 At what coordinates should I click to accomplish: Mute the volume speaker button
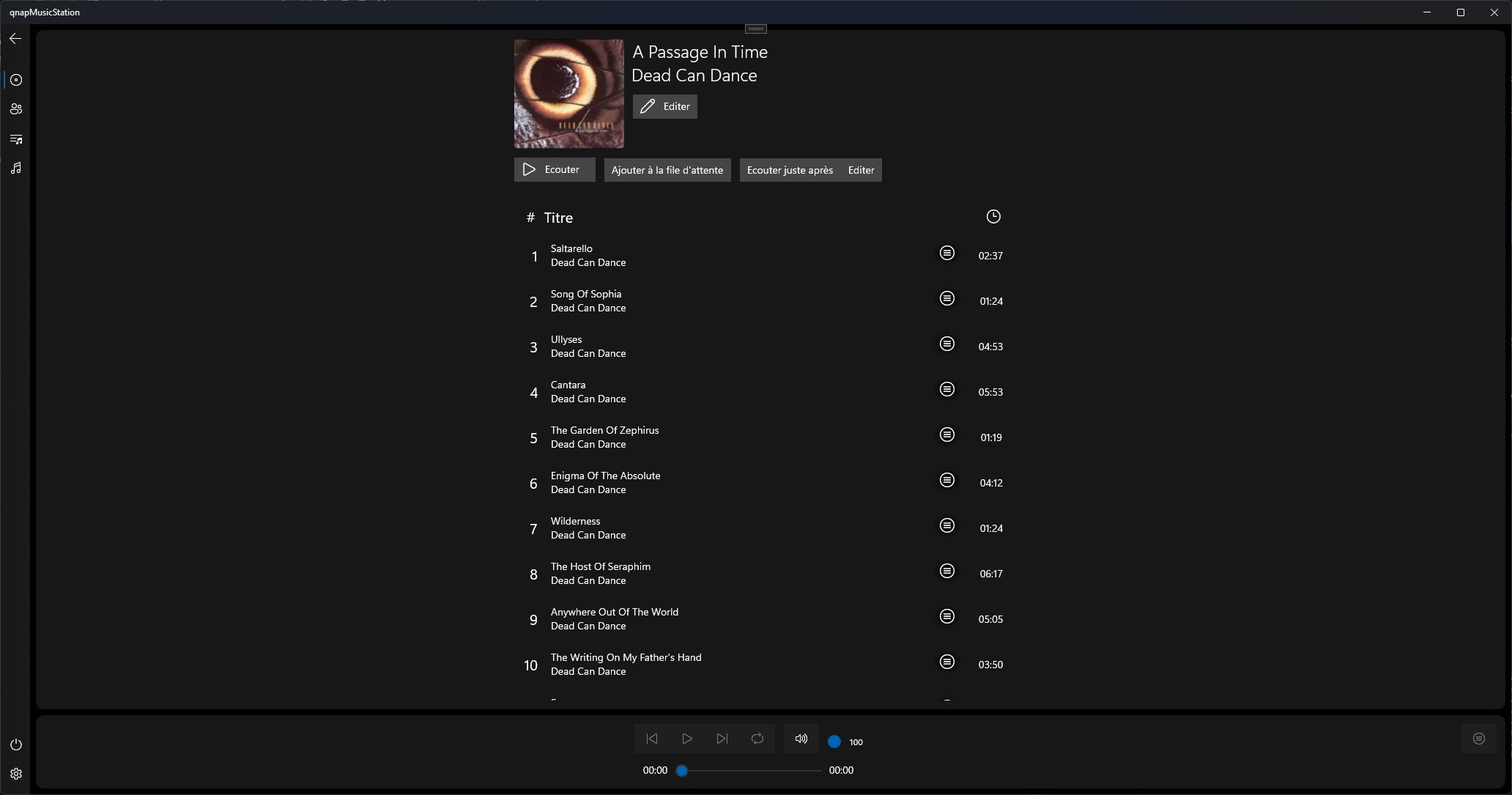coord(801,739)
